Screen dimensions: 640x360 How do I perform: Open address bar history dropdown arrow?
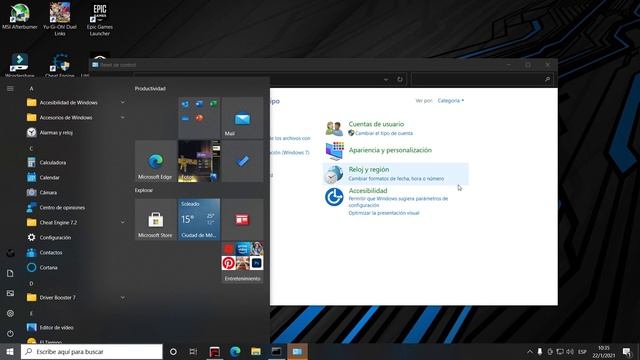(386, 79)
